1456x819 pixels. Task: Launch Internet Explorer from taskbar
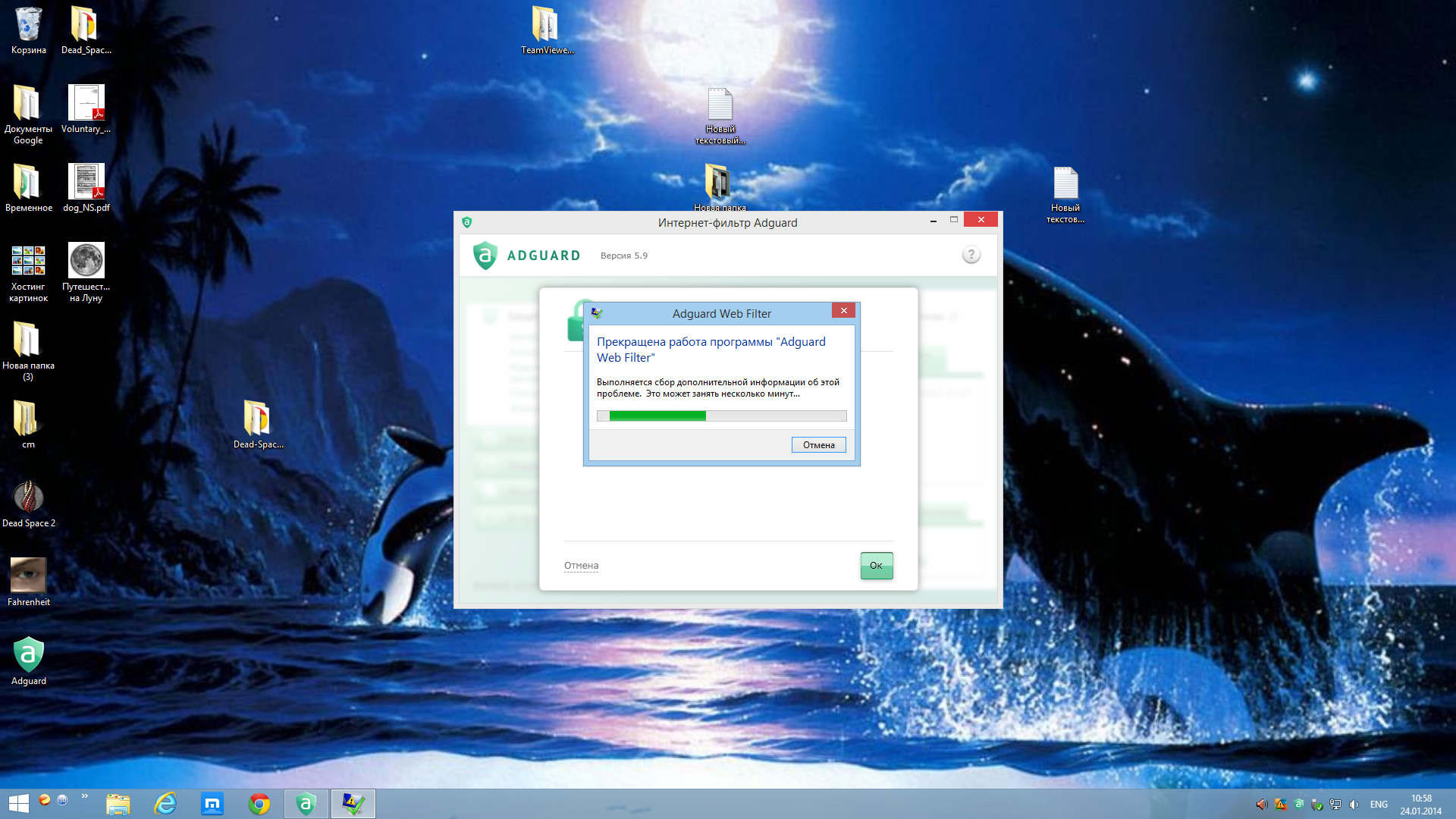165,804
